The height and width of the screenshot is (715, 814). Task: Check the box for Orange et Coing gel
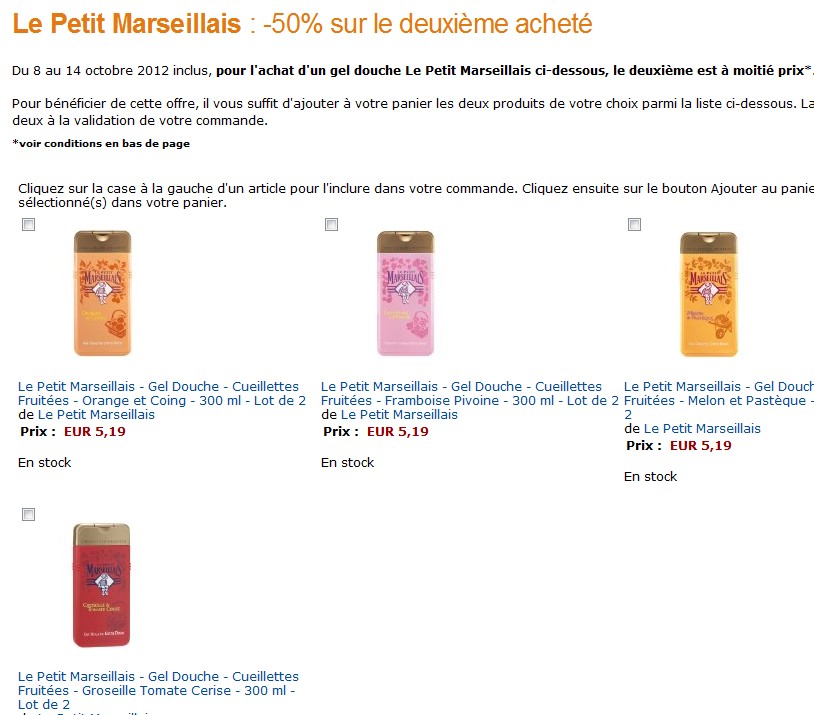[x=29, y=224]
